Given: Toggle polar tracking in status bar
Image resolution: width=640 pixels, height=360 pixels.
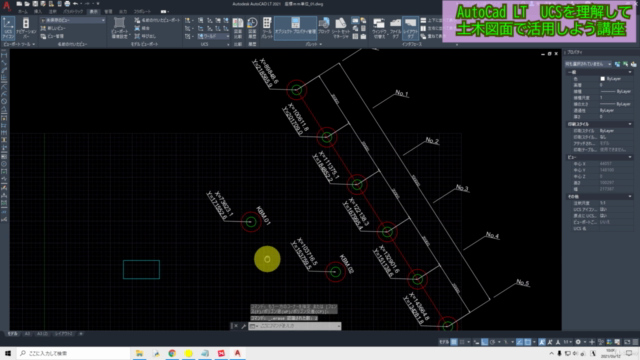Looking at the screenshot, I should coord(493,342).
